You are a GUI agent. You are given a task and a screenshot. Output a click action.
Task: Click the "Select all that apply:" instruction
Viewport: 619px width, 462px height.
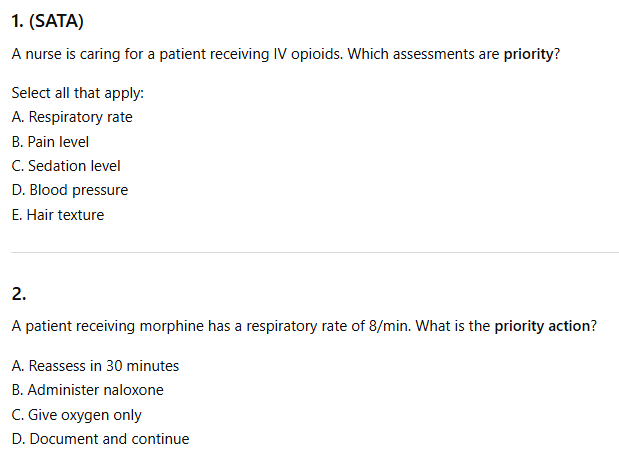(78, 93)
